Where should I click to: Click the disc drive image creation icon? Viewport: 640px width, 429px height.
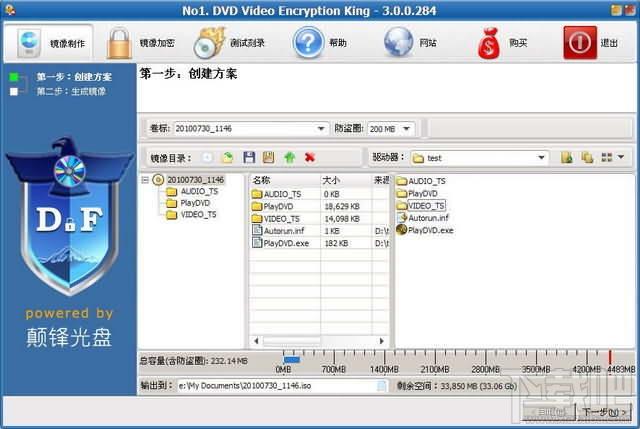(x=29, y=43)
